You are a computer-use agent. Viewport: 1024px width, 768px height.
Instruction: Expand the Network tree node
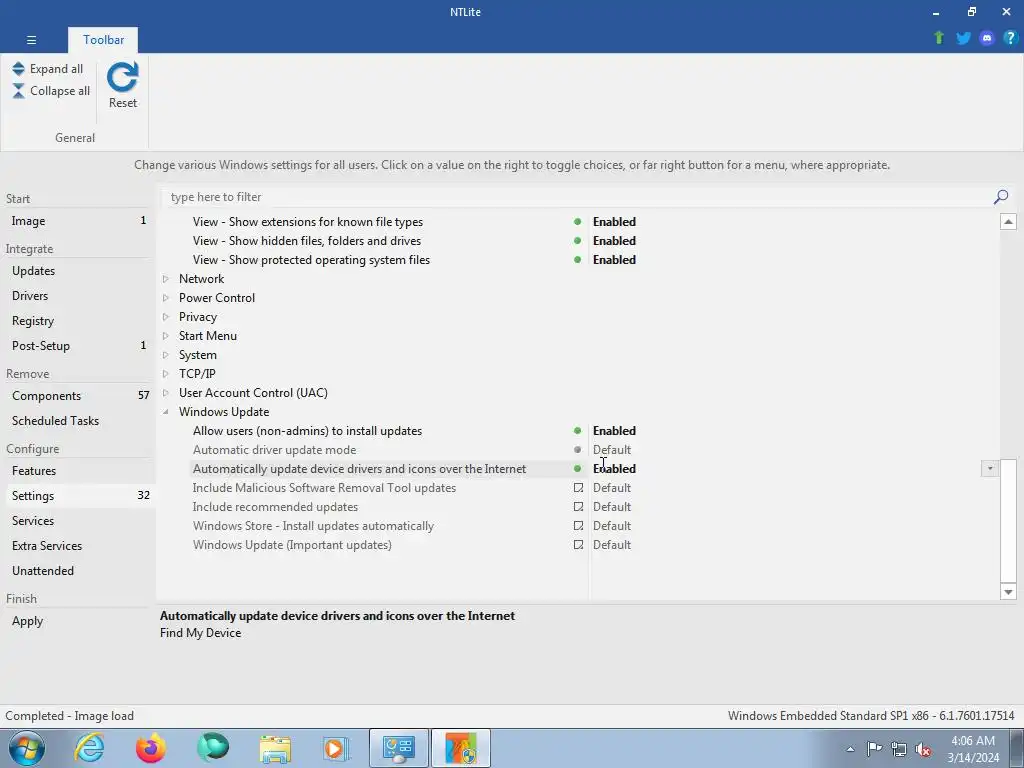[x=166, y=279]
